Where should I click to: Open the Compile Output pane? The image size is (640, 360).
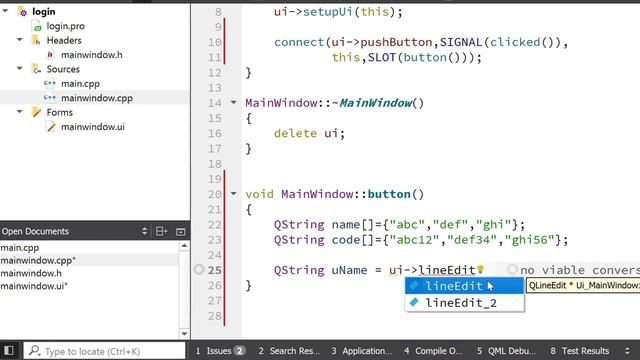[x=433, y=351]
